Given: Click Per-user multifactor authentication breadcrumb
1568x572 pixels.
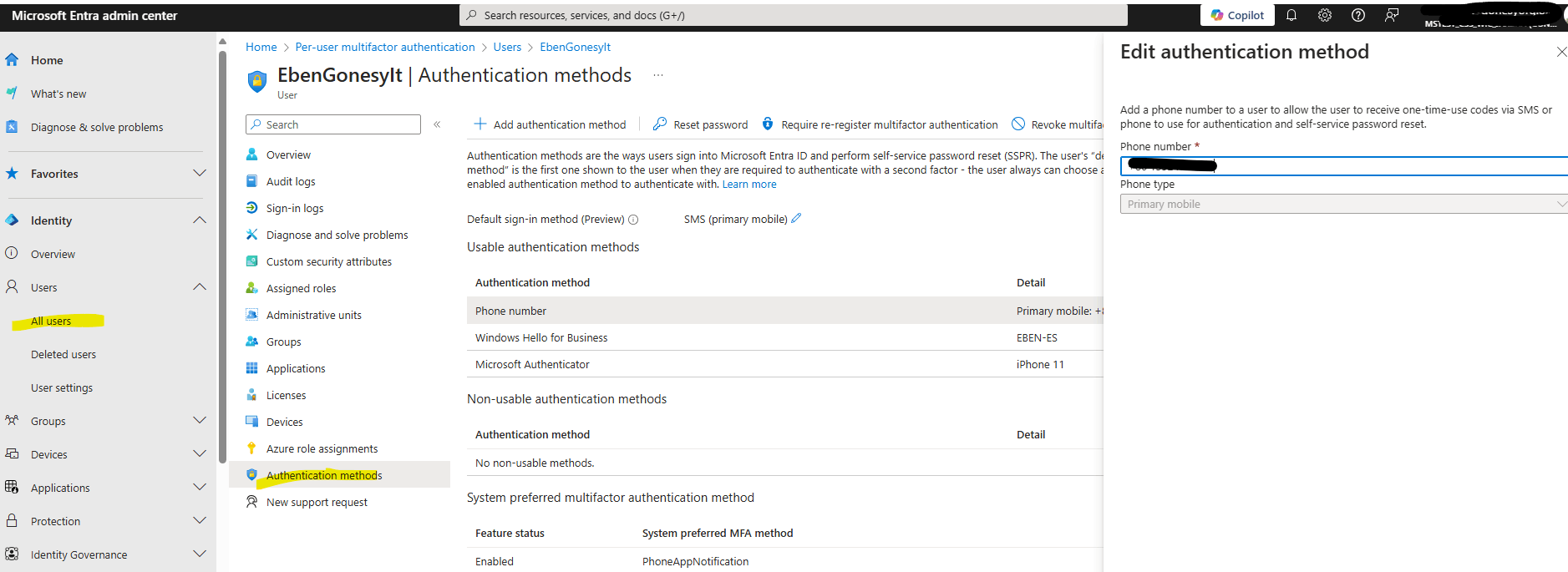Looking at the screenshot, I should click(x=385, y=47).
